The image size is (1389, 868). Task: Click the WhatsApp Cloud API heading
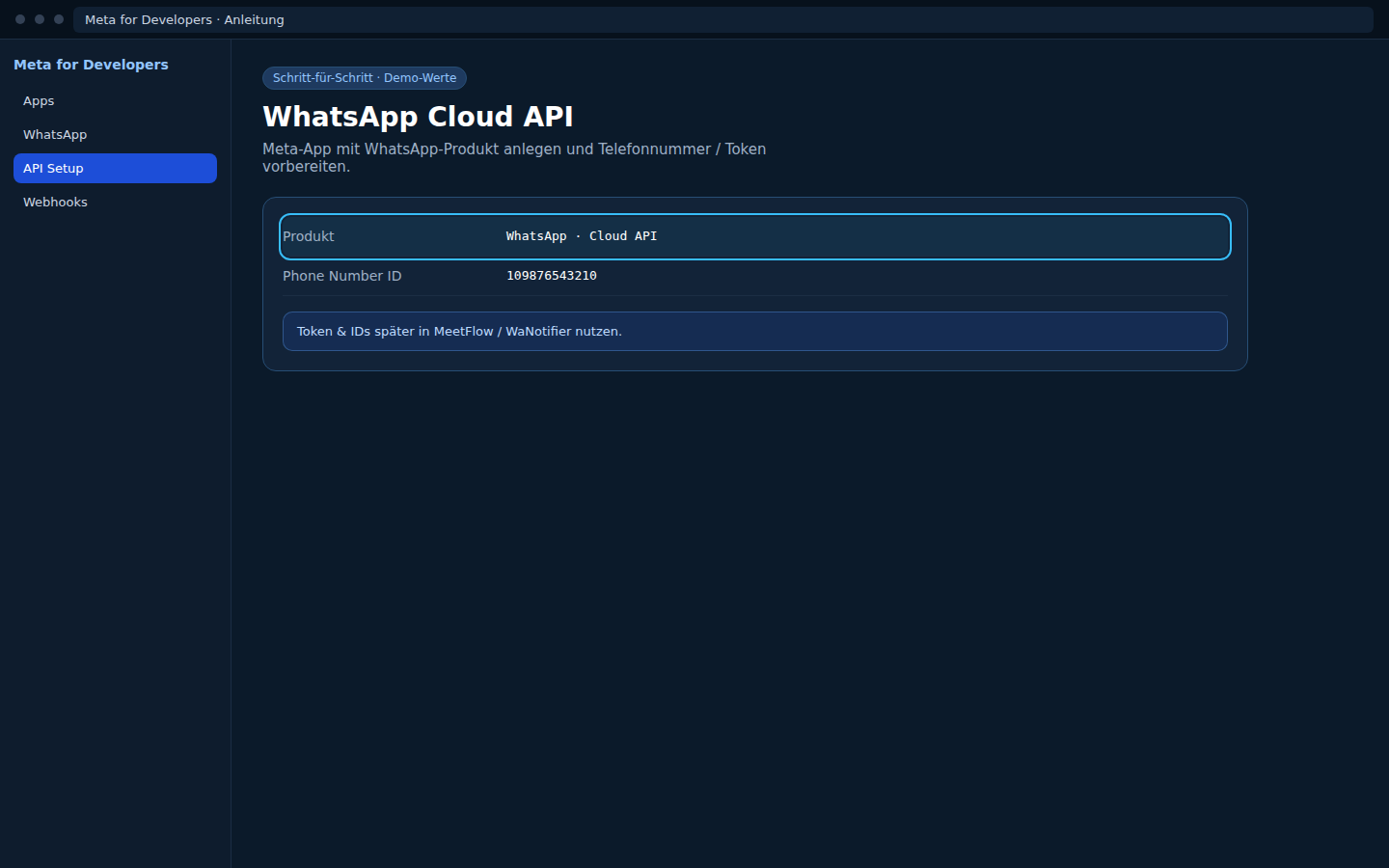[x=418, y=117]
